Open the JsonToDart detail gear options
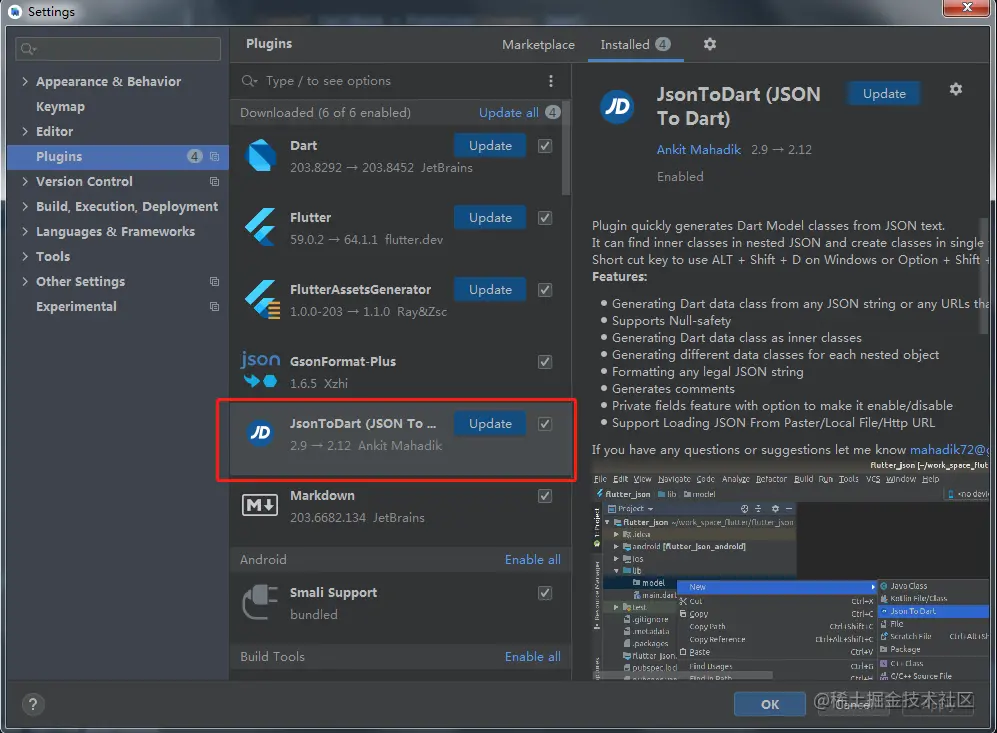Image resolution: width=997 pixels, height=733 pixels. coord(956,89)
